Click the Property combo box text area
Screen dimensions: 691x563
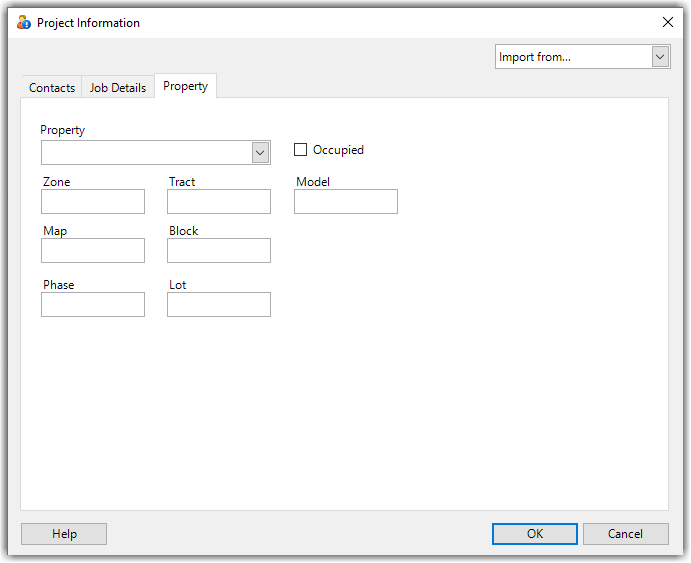[147, 153]
